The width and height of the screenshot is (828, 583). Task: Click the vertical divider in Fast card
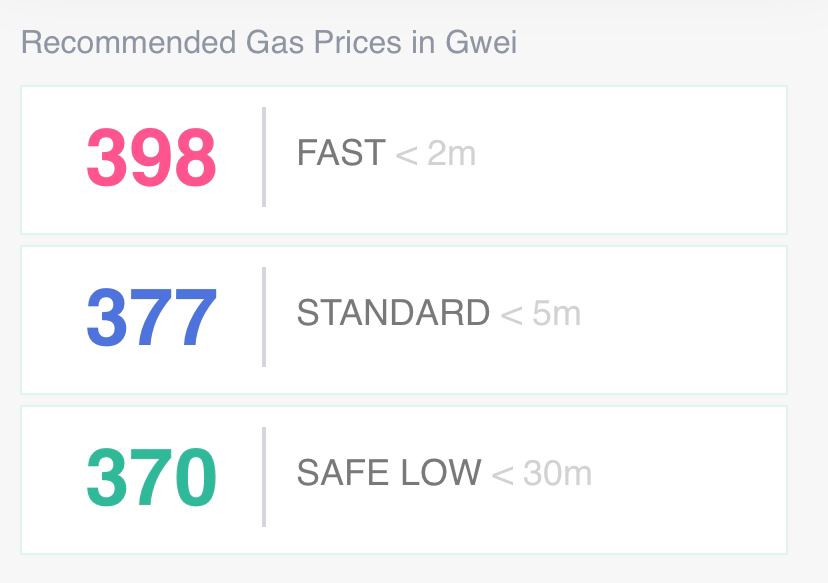point(264,157)
